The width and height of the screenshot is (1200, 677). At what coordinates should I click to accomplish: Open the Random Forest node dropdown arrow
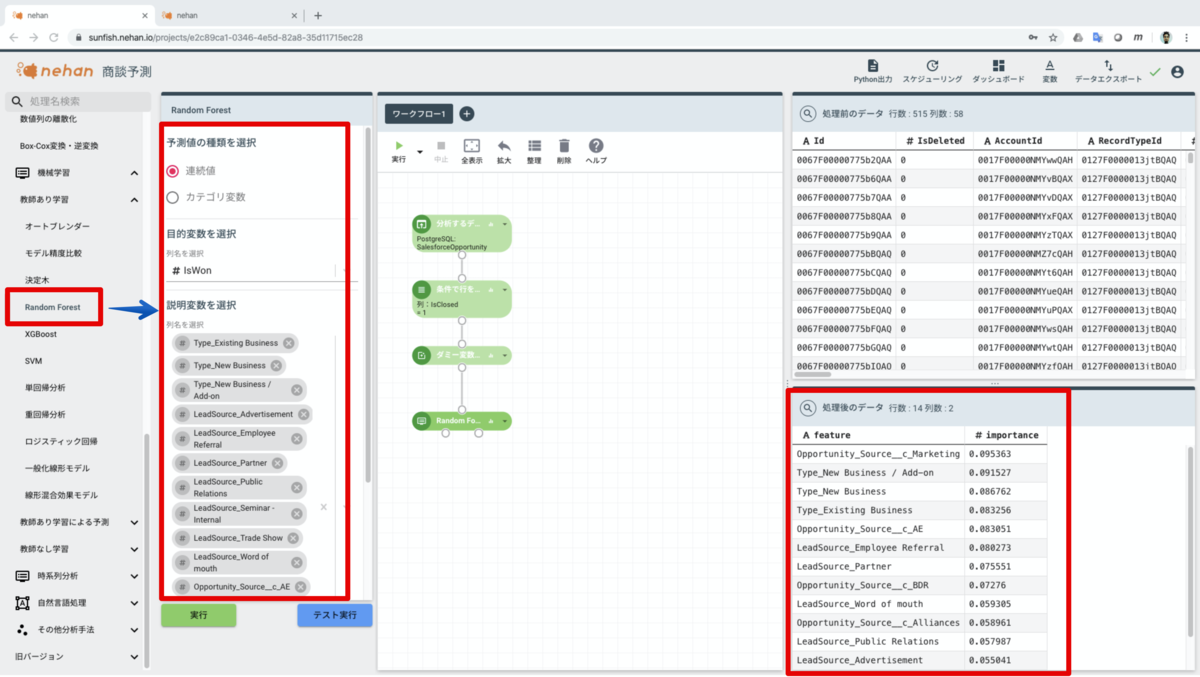click(x=505, y=422)
